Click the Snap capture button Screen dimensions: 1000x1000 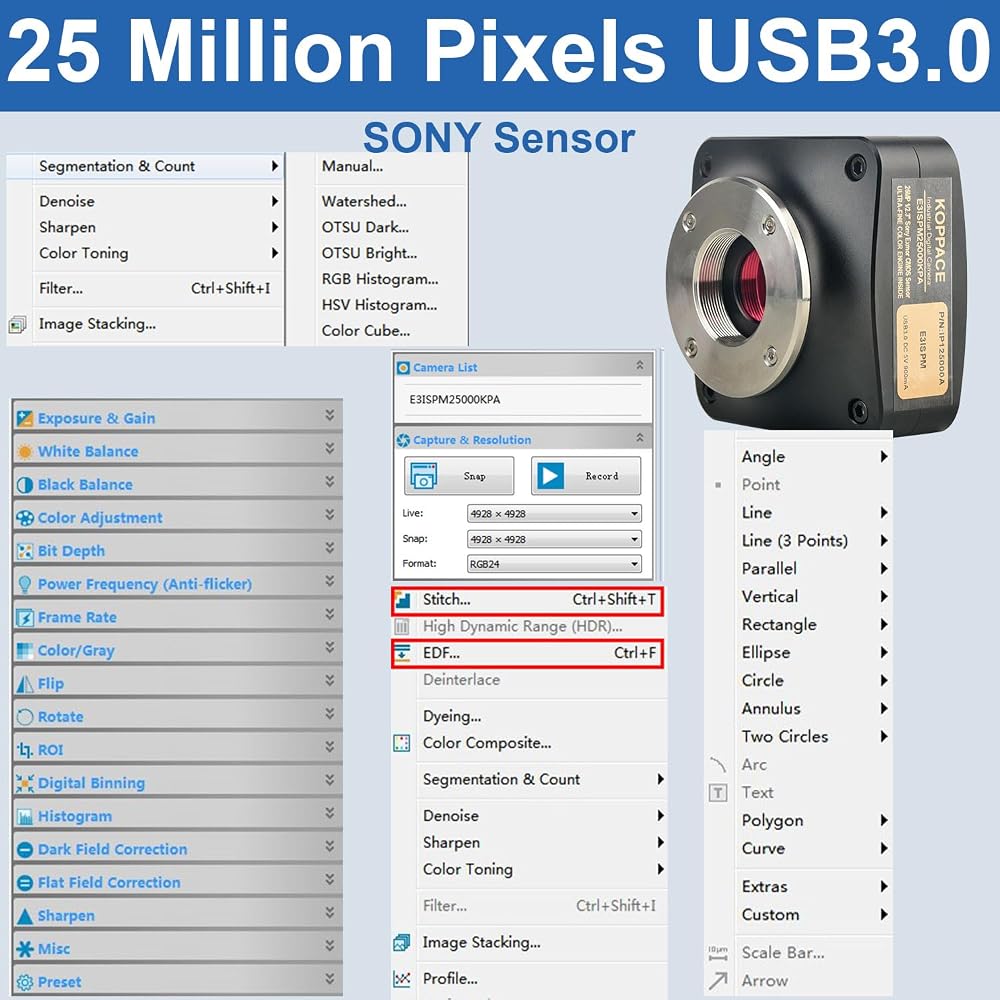click(x=459, y=476)
